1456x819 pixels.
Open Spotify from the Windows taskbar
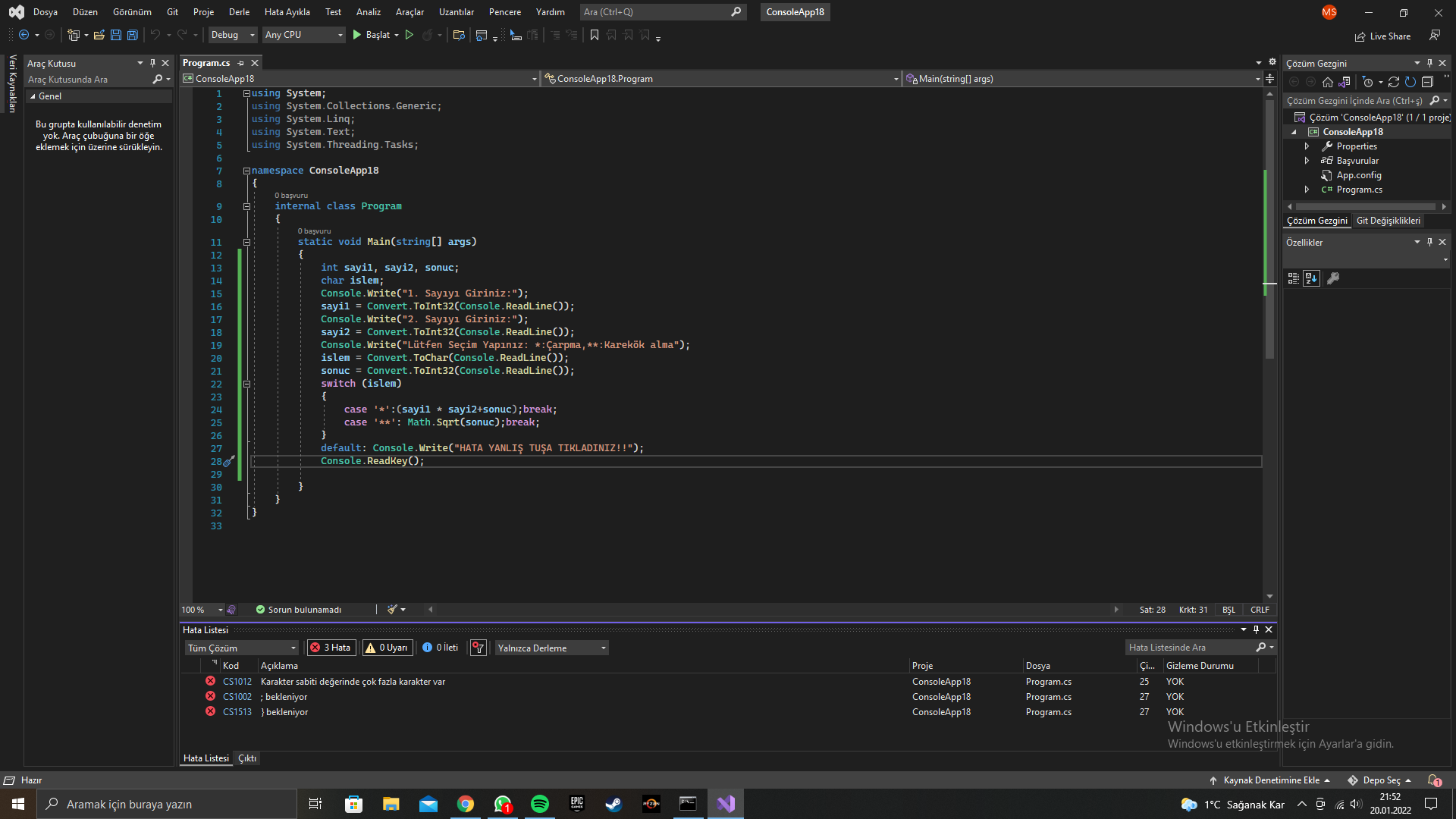pyautogui.click(x=540, y=804)
